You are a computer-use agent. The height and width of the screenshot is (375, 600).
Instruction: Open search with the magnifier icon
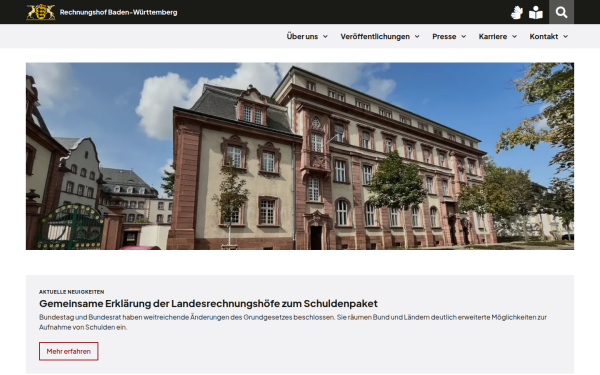(x=561, y=12)
